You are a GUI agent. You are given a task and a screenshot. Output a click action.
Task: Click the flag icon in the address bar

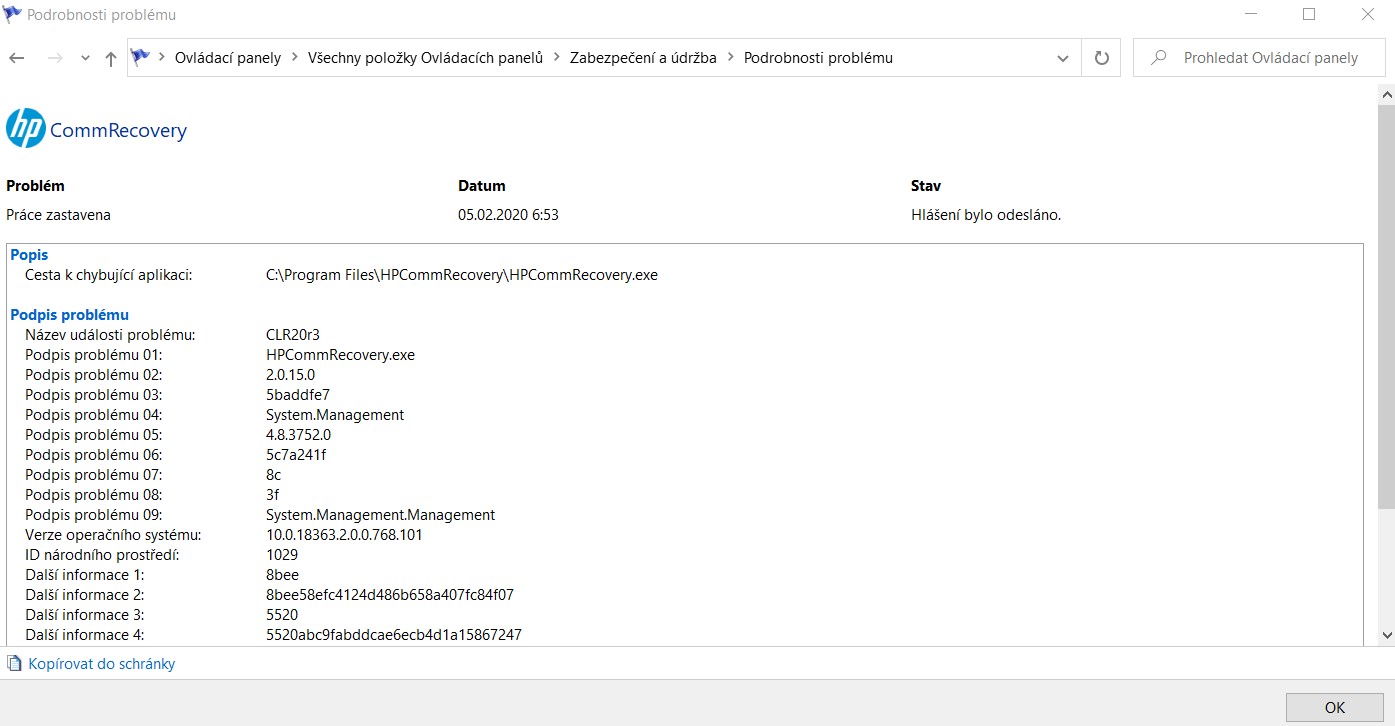click(x=141, y=57)
